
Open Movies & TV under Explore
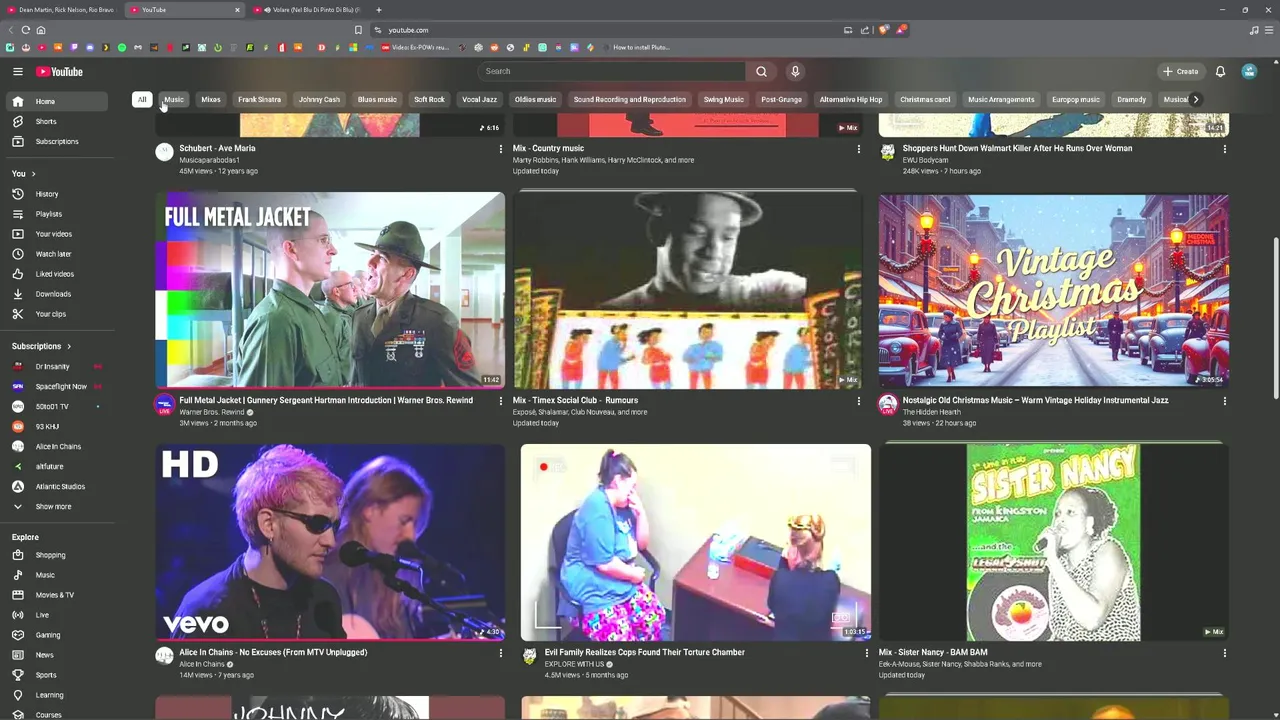[x=55, y=595]
